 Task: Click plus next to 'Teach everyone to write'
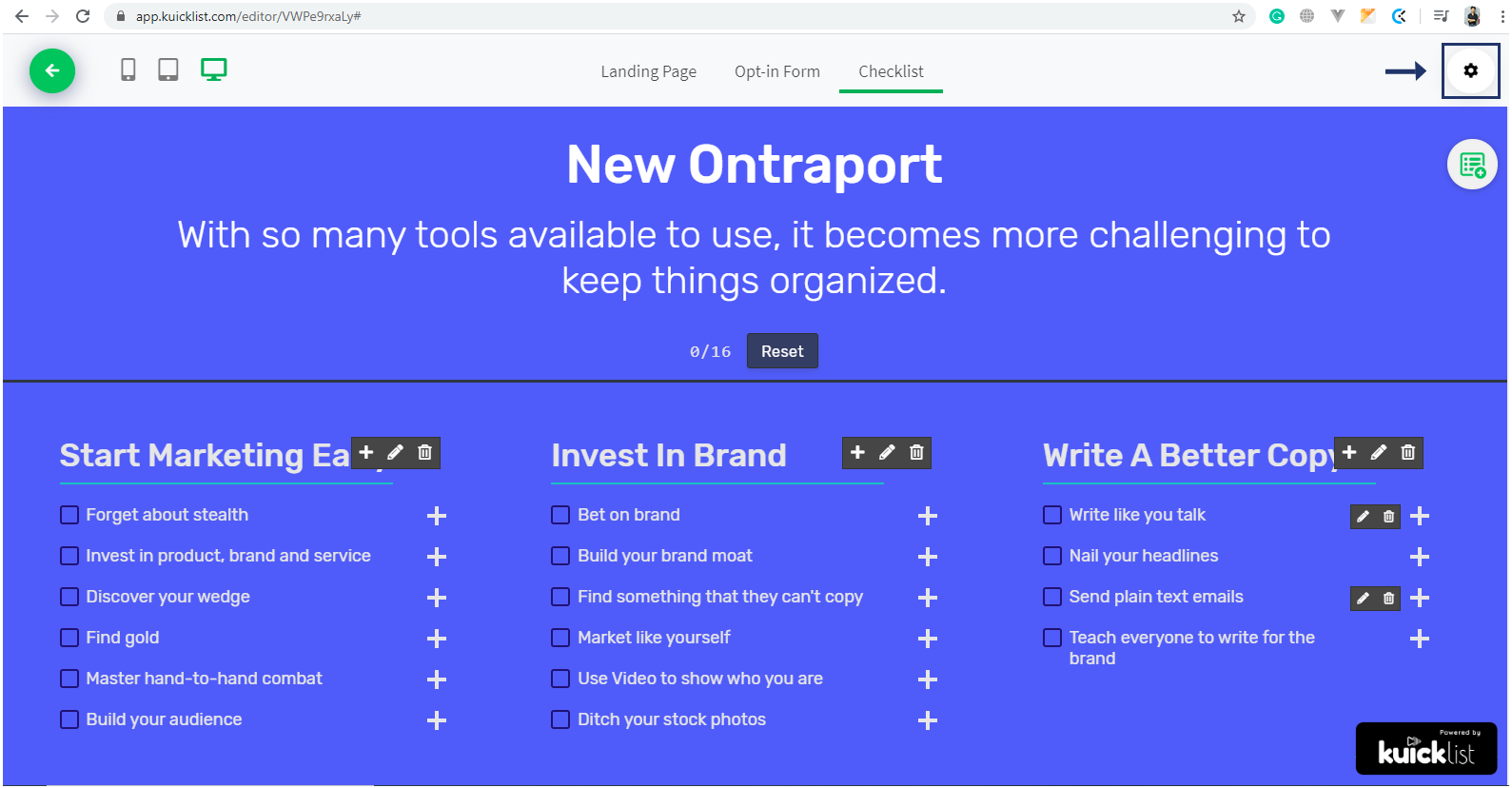tap(1420, 639)
